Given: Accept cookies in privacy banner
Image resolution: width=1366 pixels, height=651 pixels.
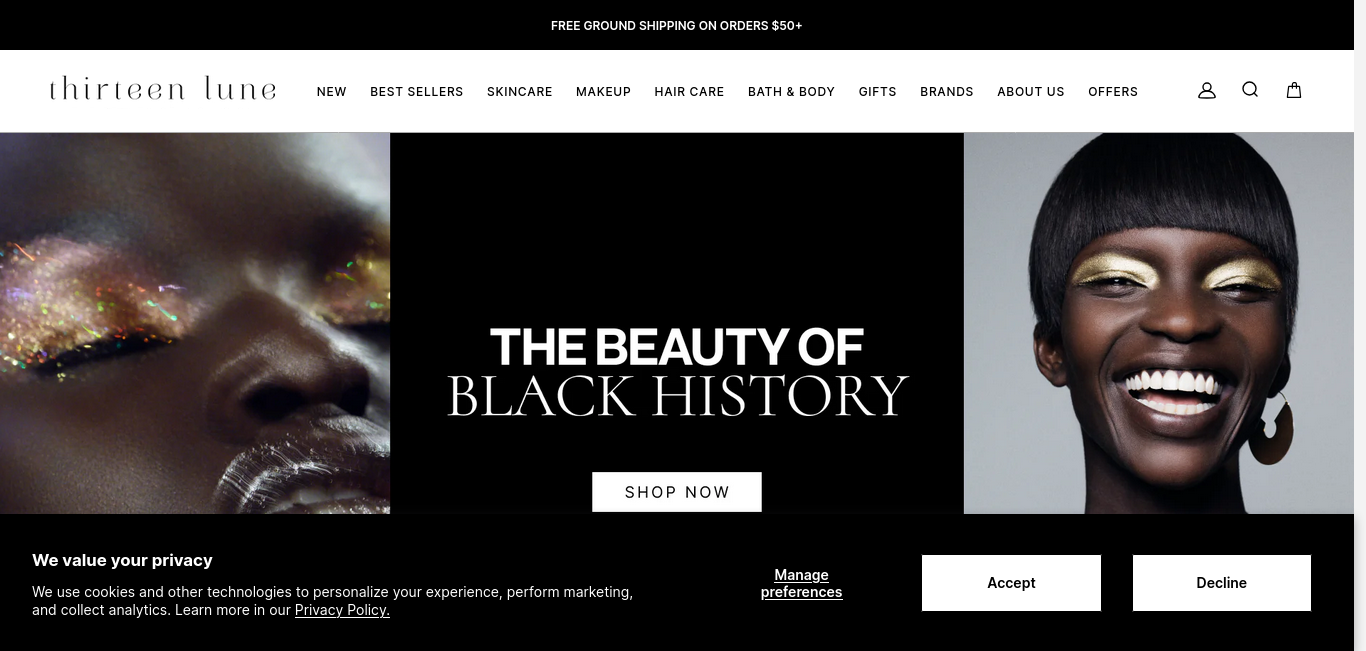Looking at the screenshot, I should pyautogui.click(x=1011, y=583).
